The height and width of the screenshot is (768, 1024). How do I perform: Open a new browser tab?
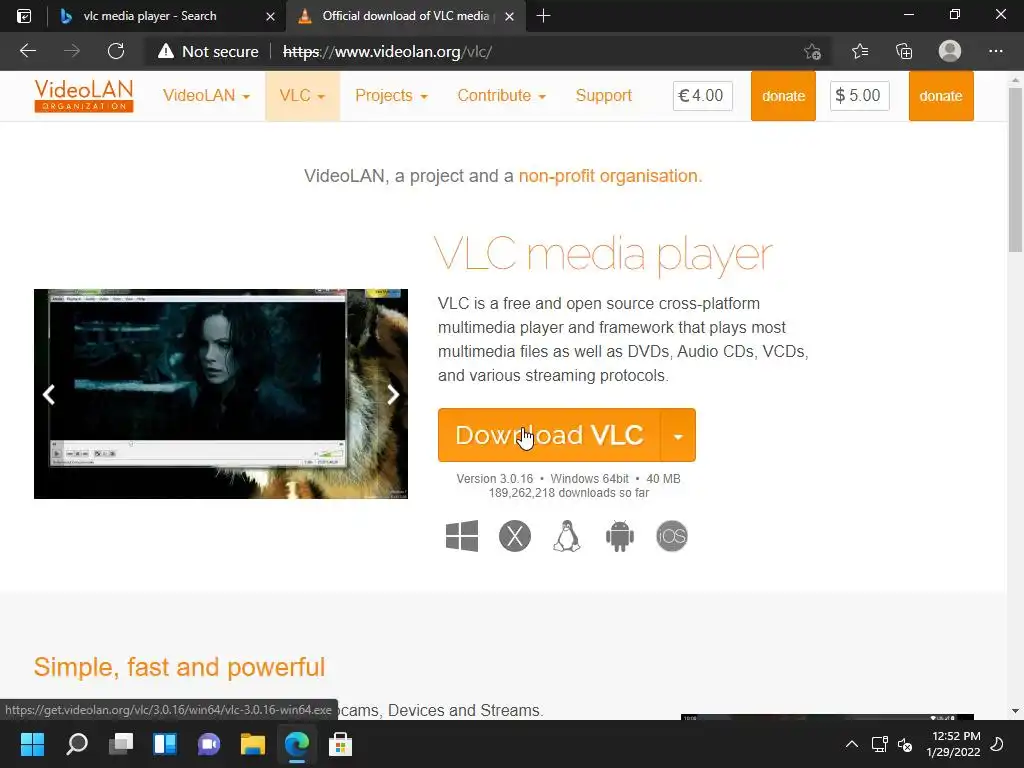pos(543,16)
